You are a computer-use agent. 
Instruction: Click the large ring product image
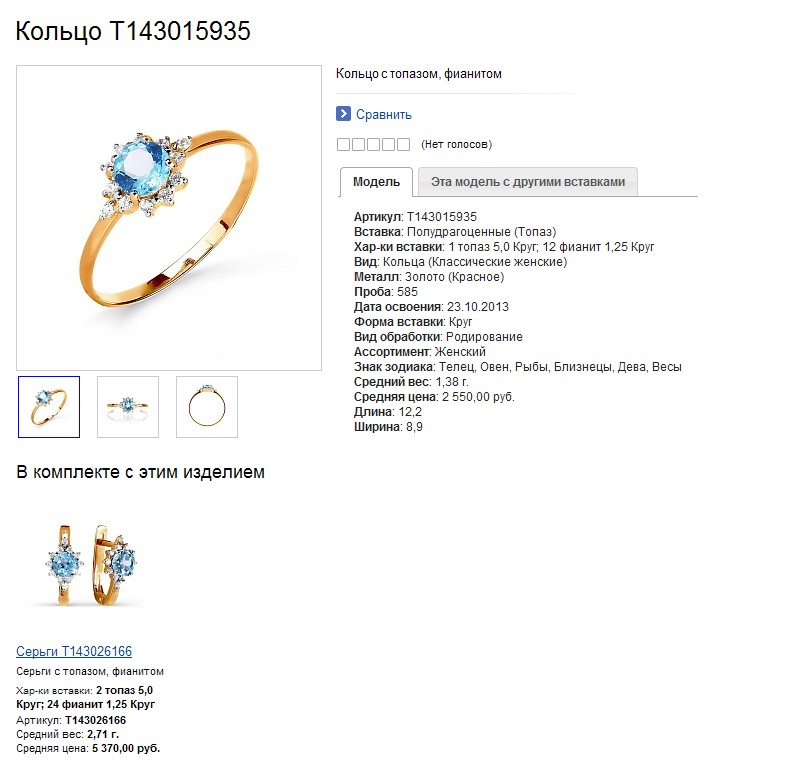point(169,218)
